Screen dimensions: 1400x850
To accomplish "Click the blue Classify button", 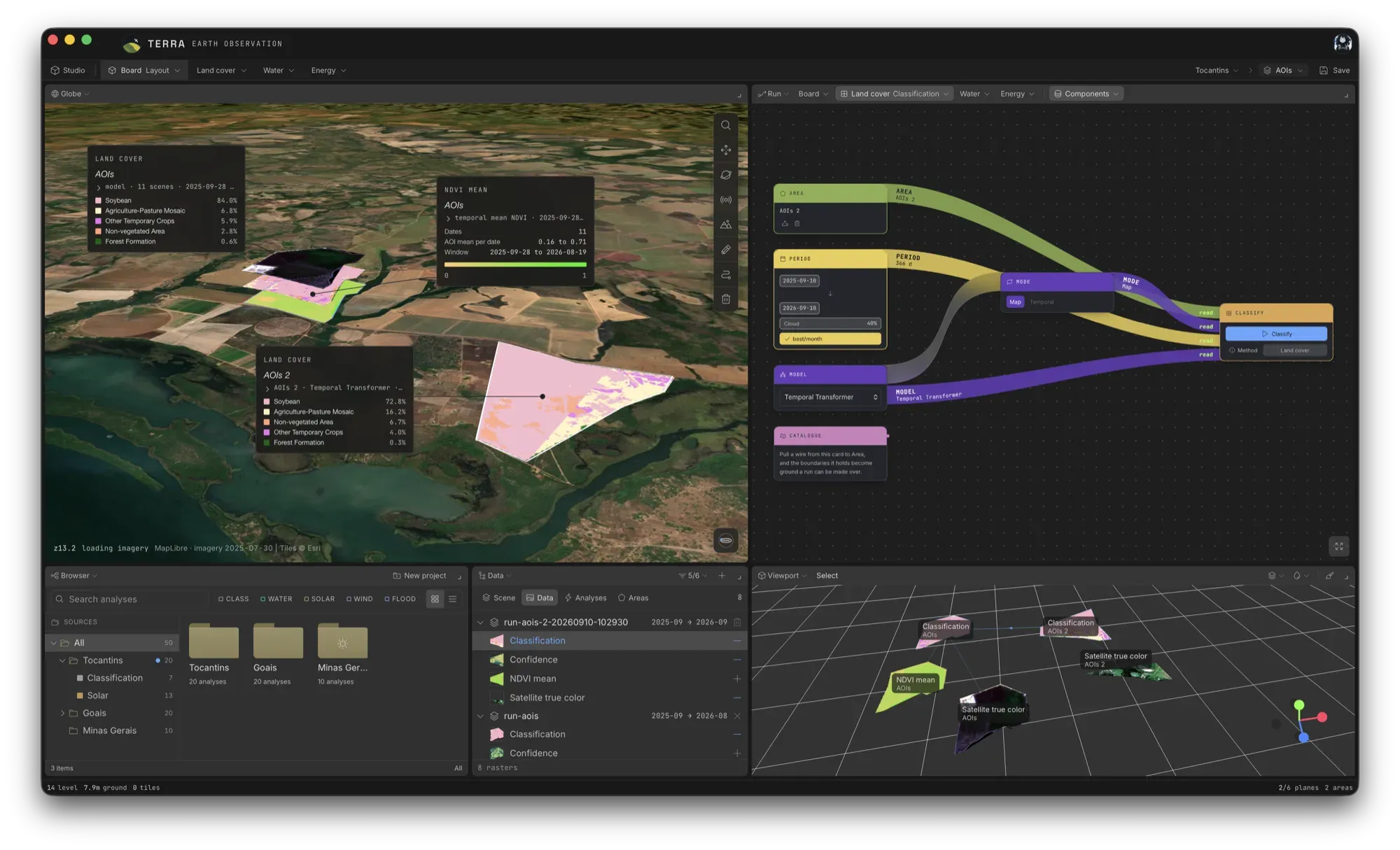I will click(x=1276, y=334).
